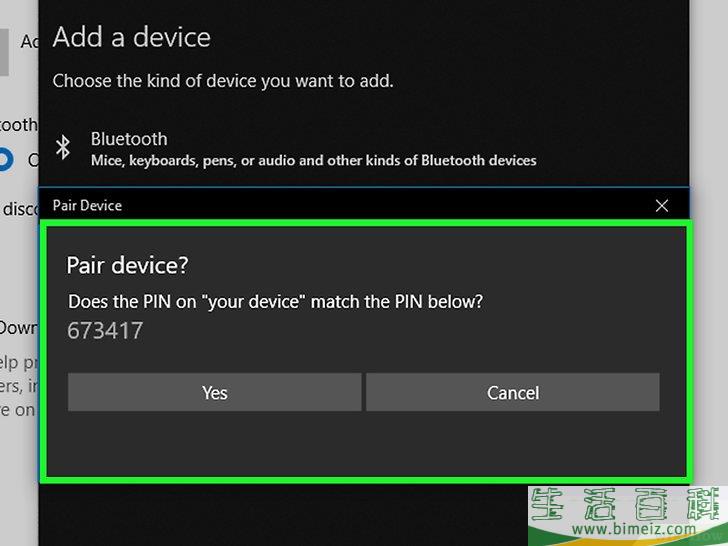The image size is (728, 546).
Task: Click the PIN number 673417
Action: coord(105,331)
